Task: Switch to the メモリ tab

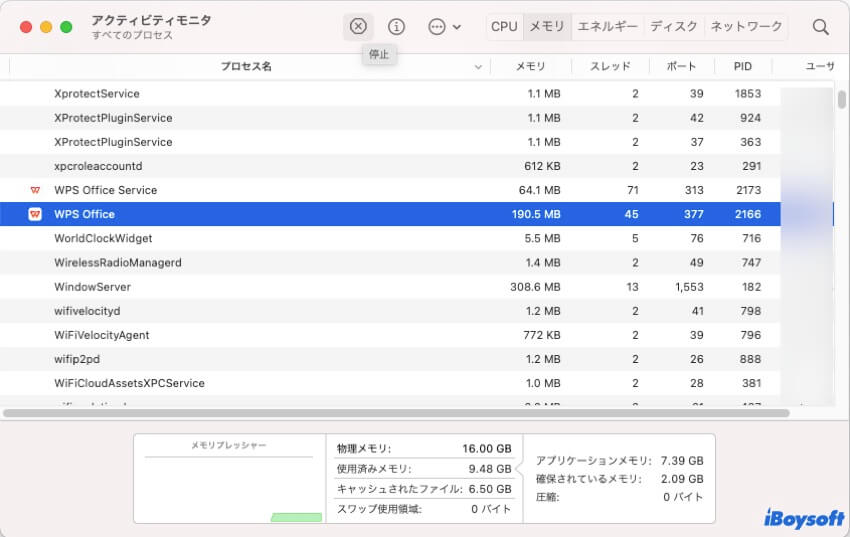Action: pyautogui.click(x=547, y=26)
